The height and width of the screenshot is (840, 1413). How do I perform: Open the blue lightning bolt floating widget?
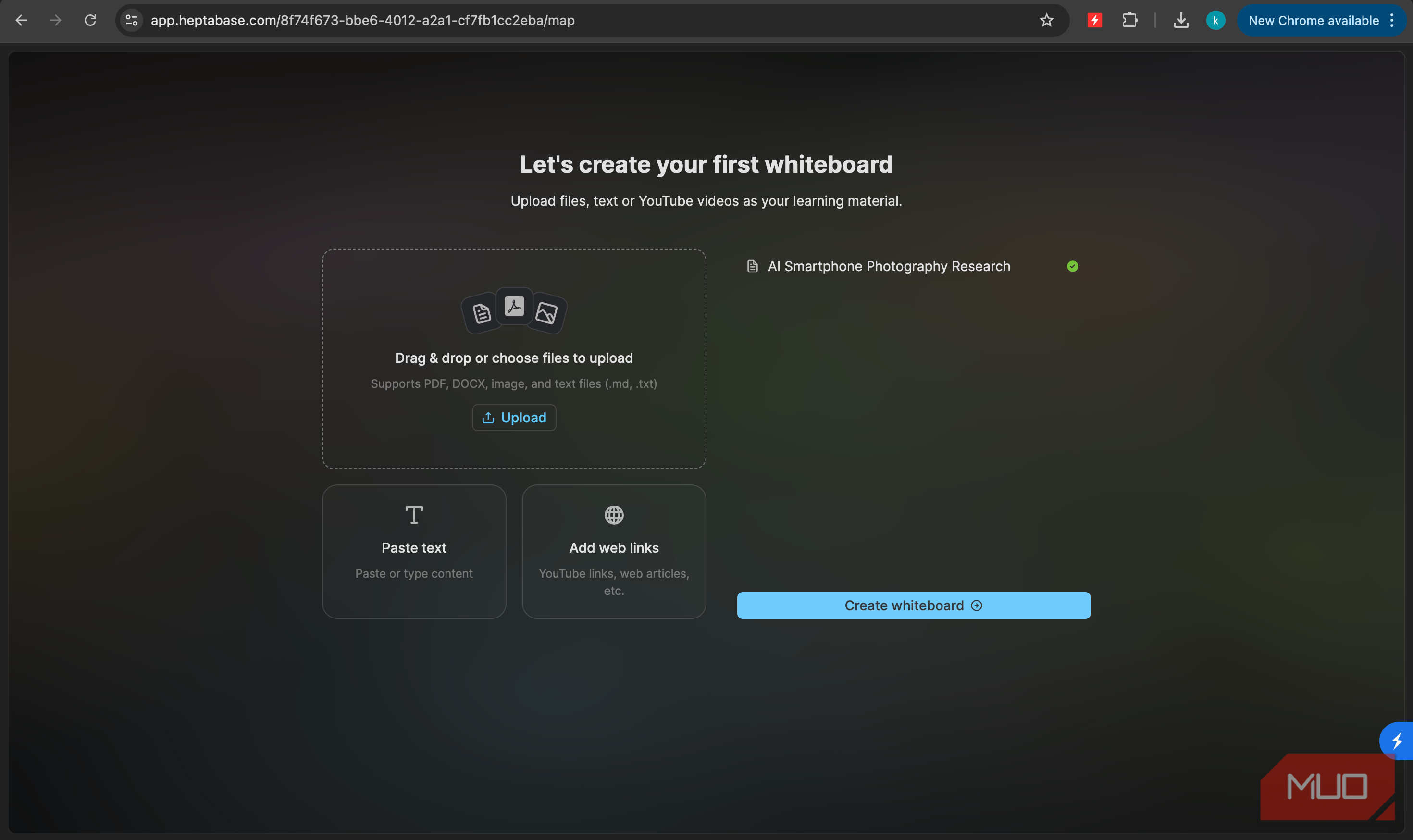click(1397, 741)
